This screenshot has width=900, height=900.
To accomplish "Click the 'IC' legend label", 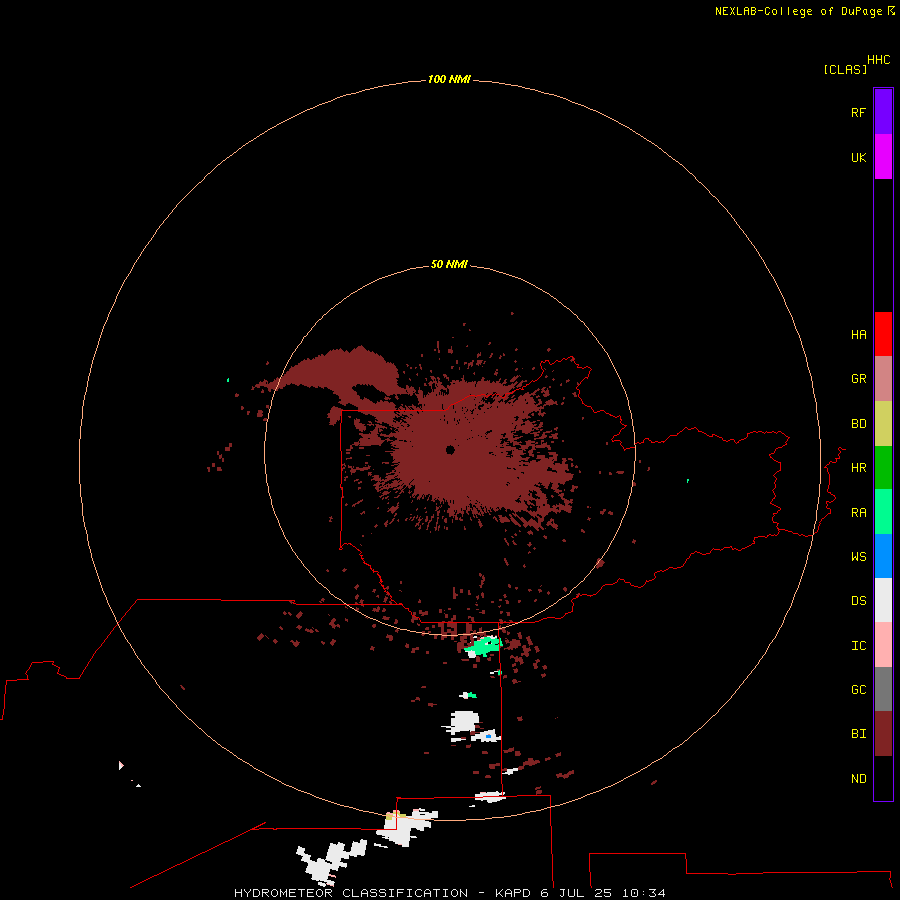I will [x=858, y=646].
